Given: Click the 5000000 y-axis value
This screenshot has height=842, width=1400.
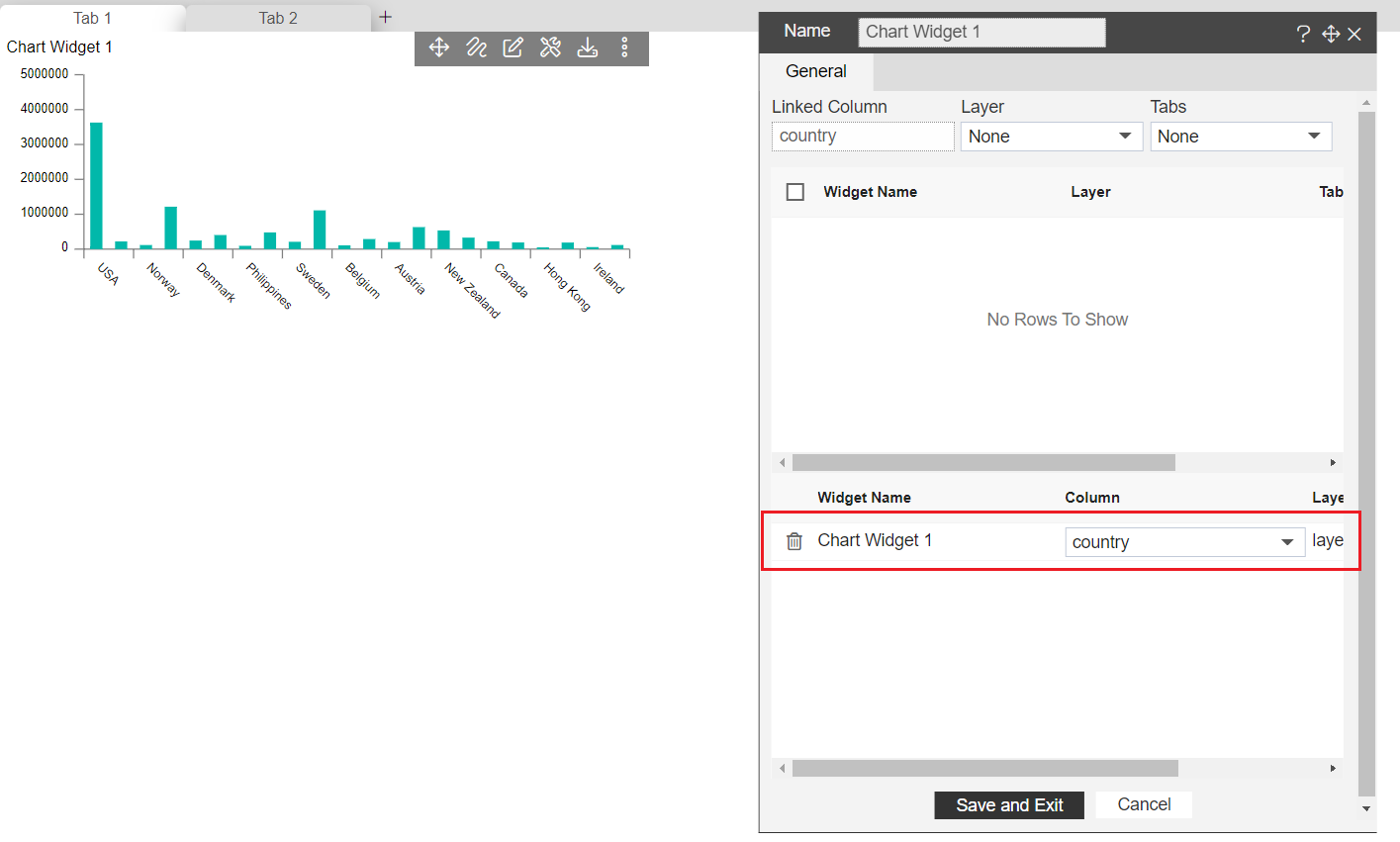Looking at the screenshot, I should pyautogui.click(x=45, y=74).
